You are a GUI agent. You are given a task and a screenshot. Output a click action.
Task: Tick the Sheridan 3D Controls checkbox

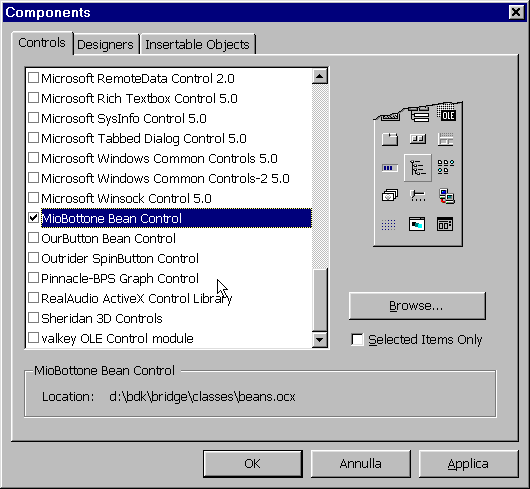[x=33, y=318]
